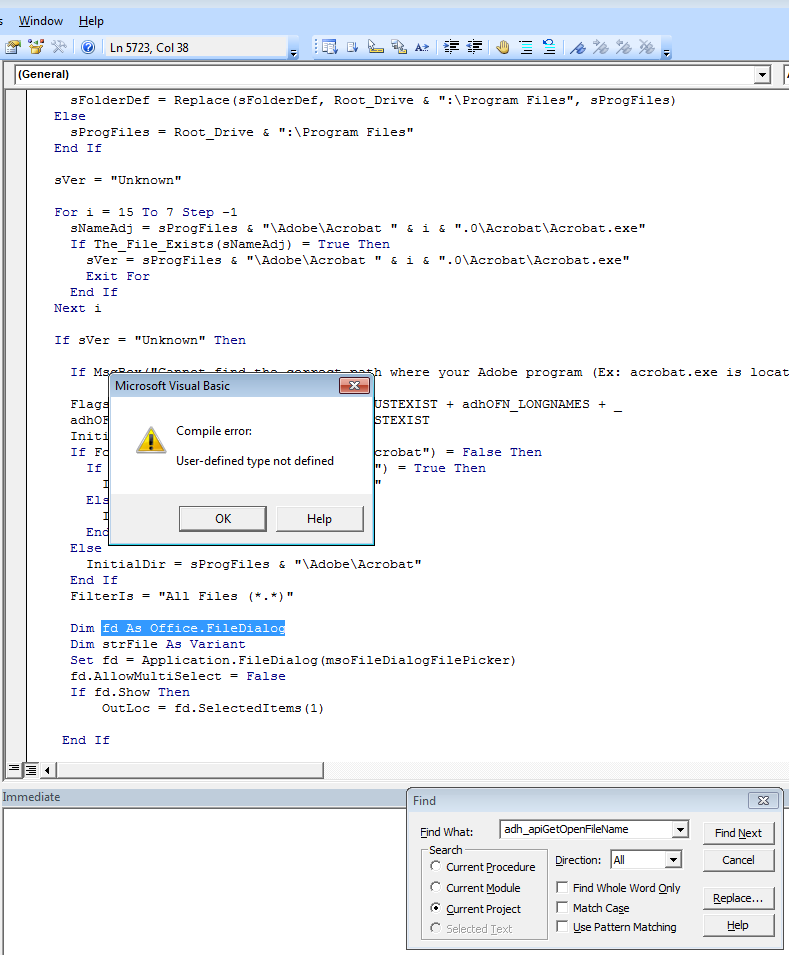Viewport: 789px width, 955px height.
Task: Open the Help menu
Action: [91, 21]
